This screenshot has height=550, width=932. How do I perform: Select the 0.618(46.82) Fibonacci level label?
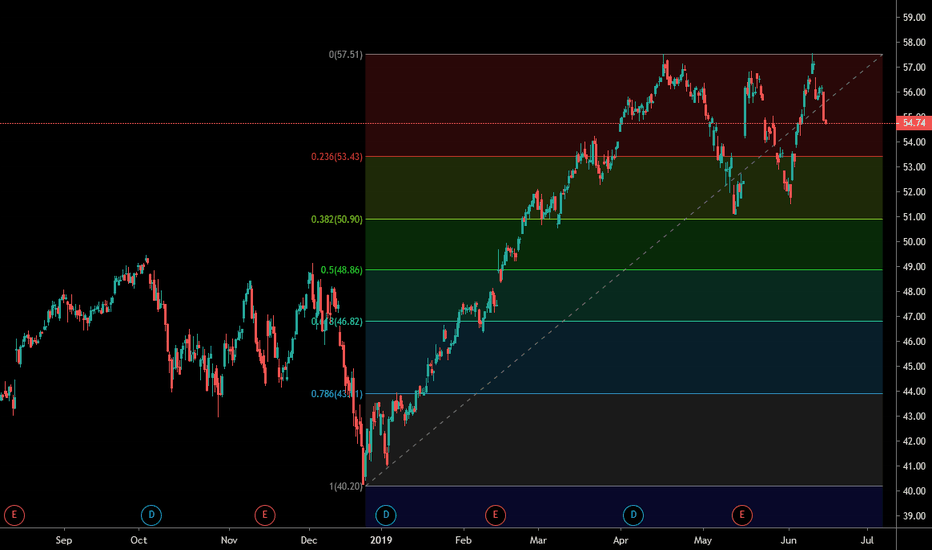(x=336, y=322)
